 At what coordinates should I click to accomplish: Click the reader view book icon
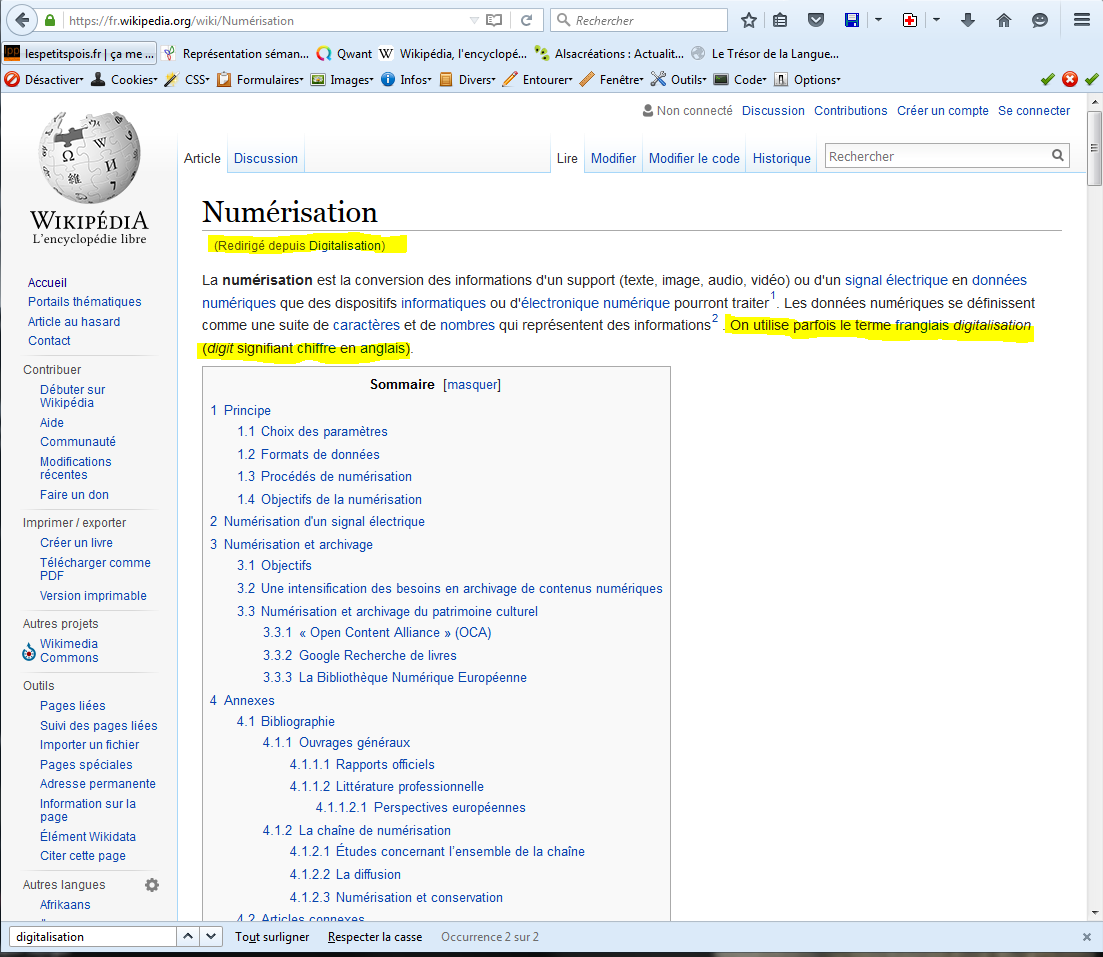(493, 20)
